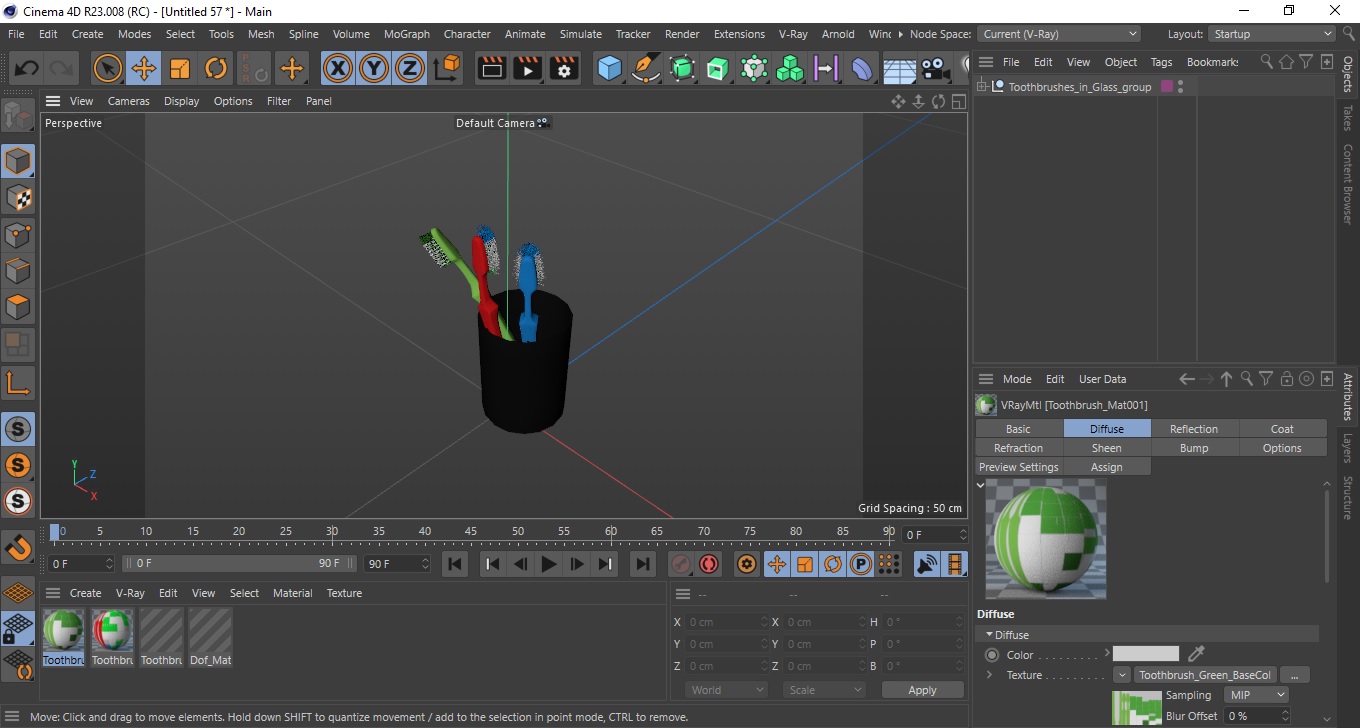Open the viewport Cameras menu

point(129,101)
